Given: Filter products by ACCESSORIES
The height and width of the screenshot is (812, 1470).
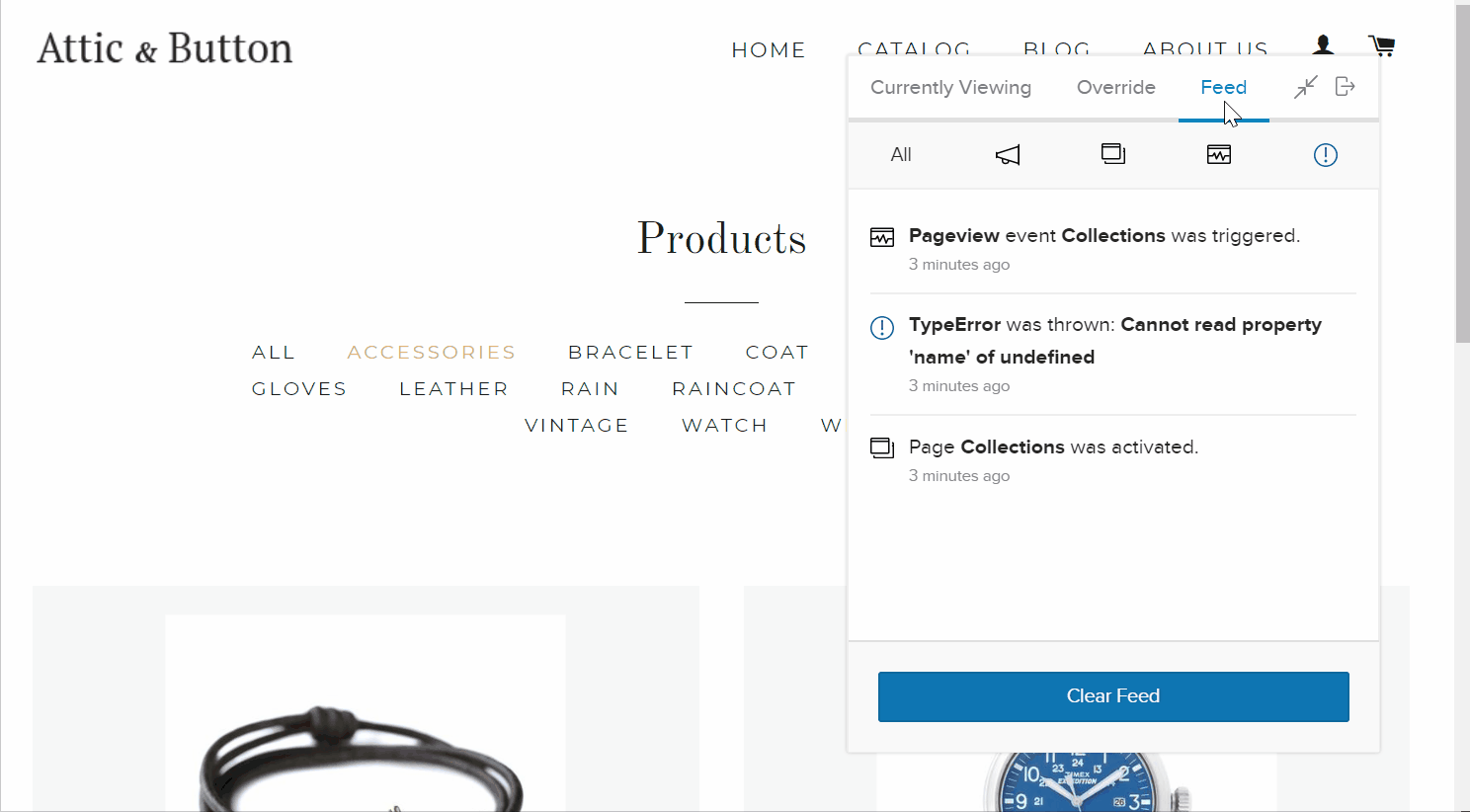Looking at the screenshot, I should [x=432, y=353].
